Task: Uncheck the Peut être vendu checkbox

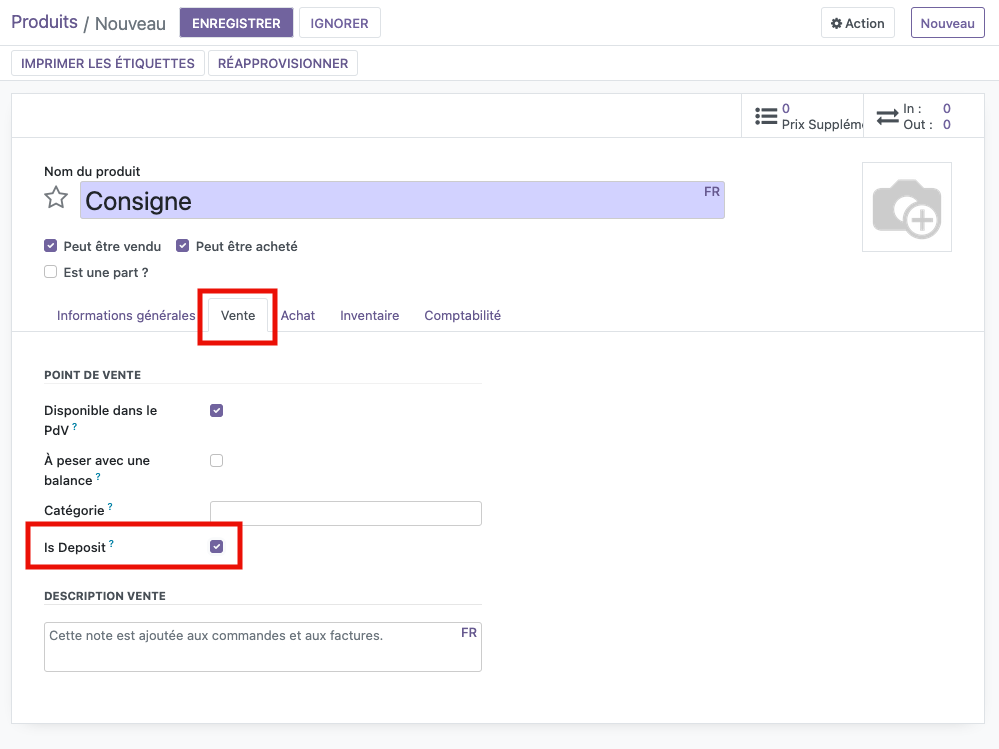Action: coord(50,246)
